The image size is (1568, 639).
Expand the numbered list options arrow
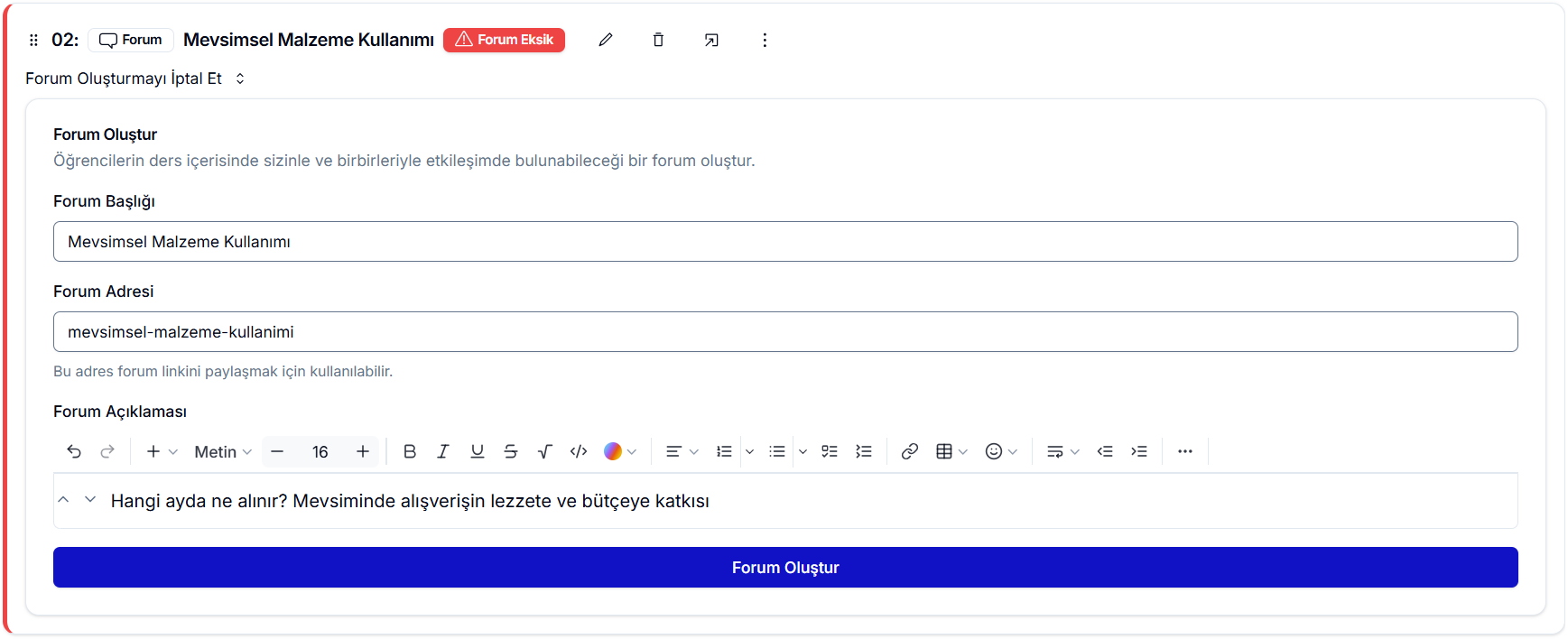[x=749, y=451]
